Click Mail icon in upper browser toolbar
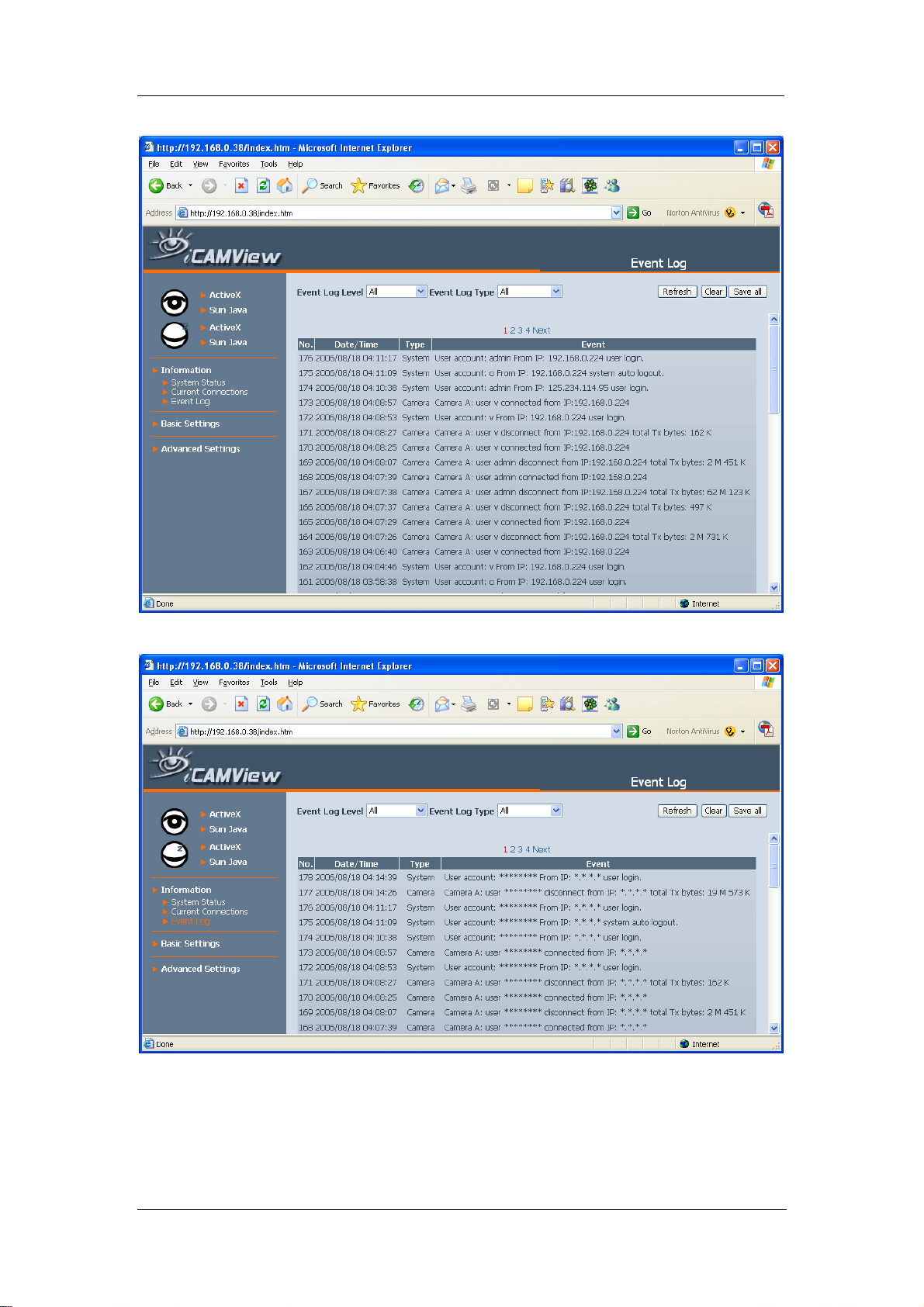 click(x=442, y=185)
